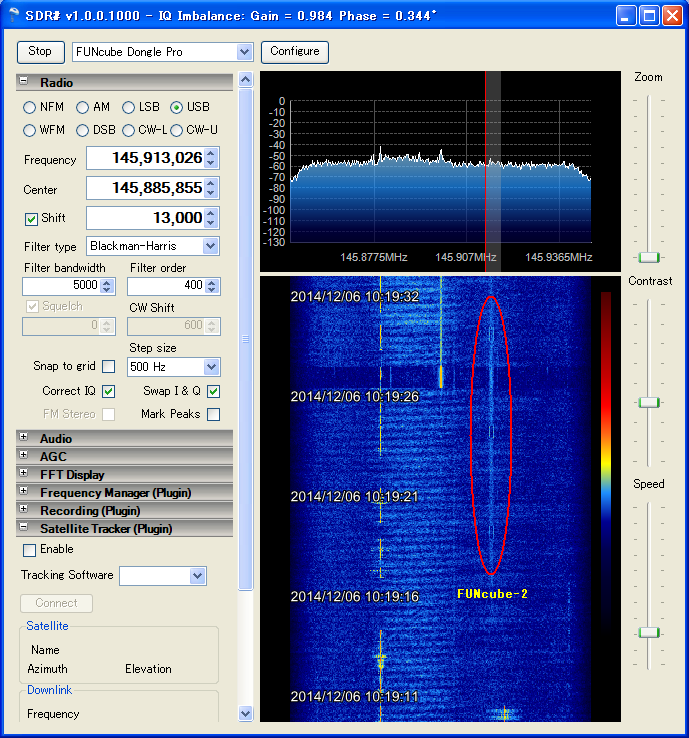Click the Speed slider handle
This screenshot has width=689, height=738.
click(649, 633)
